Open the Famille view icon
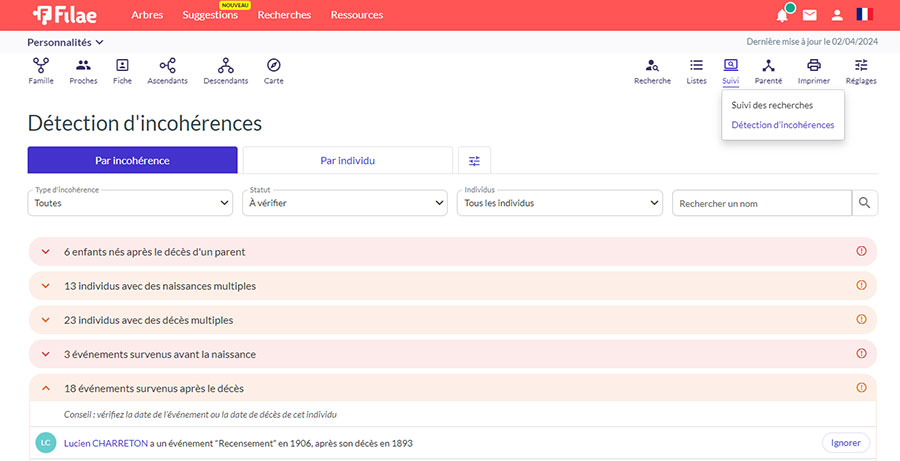Viewport: 900px width, 461px height. [41, 66]
